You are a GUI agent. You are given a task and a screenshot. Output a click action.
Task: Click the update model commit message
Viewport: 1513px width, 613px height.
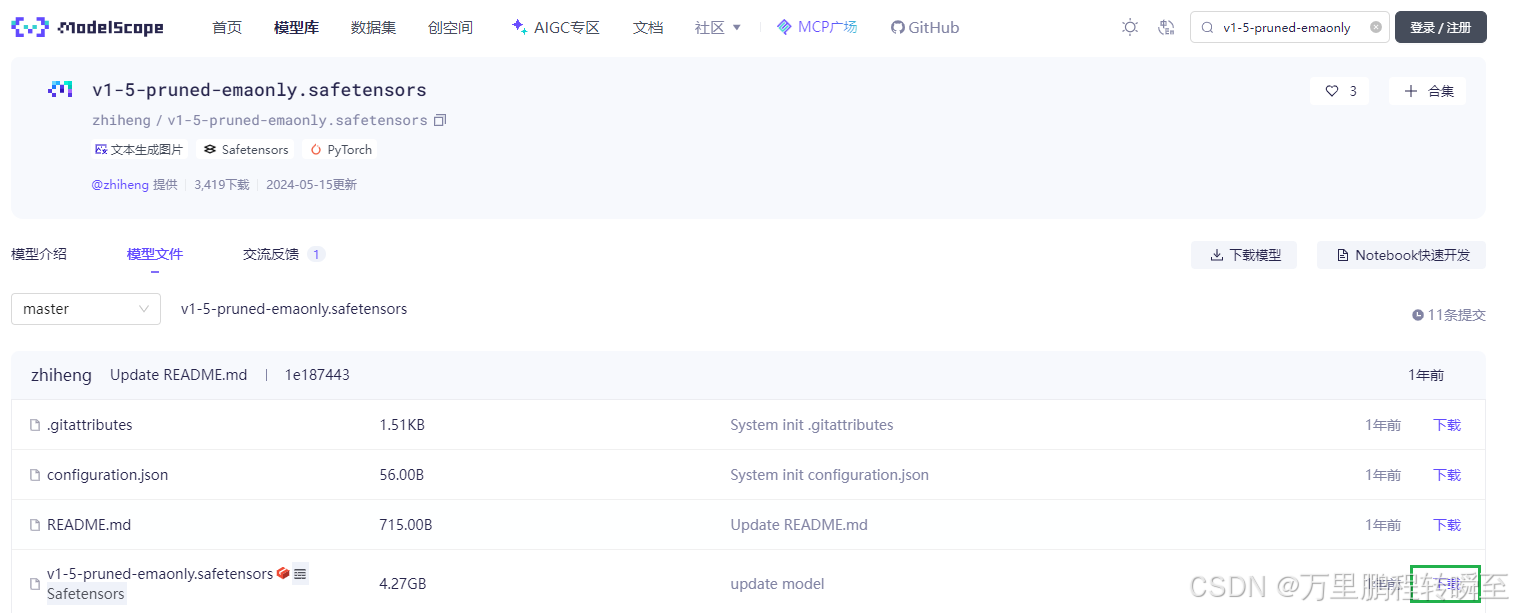click(x=778, y=584)
